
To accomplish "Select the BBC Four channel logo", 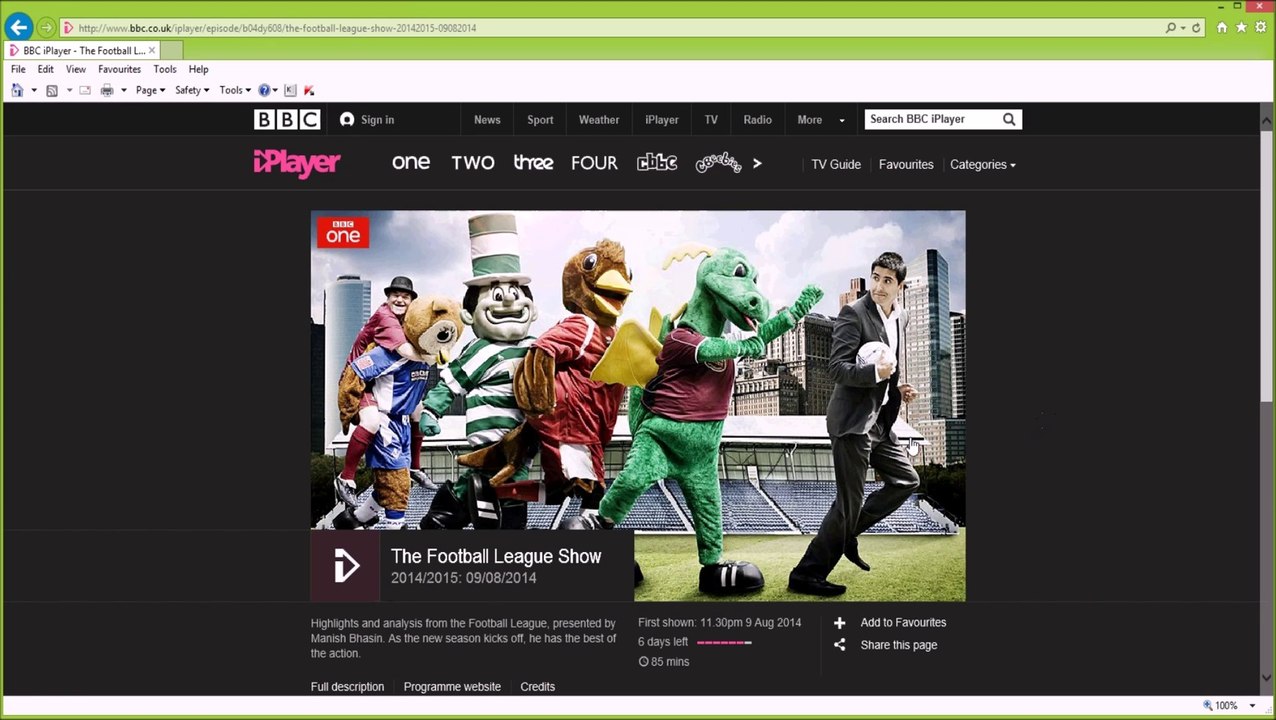I will click(594, 163).
